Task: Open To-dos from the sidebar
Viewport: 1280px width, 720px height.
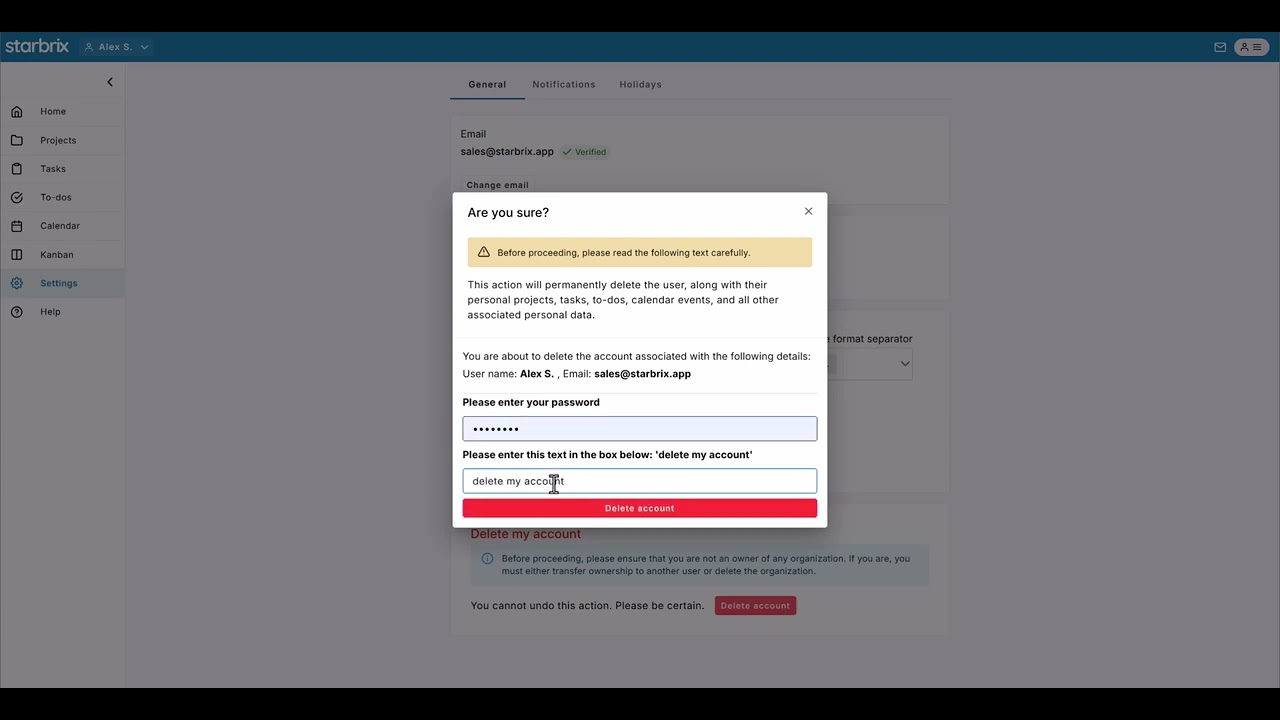Action: (56, 197)
